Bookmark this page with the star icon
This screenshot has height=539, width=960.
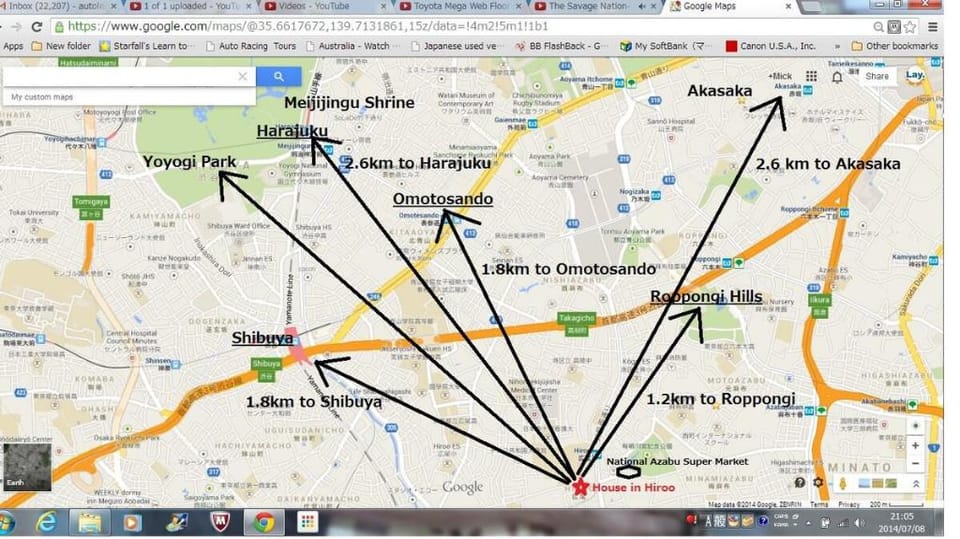point(909,27)
